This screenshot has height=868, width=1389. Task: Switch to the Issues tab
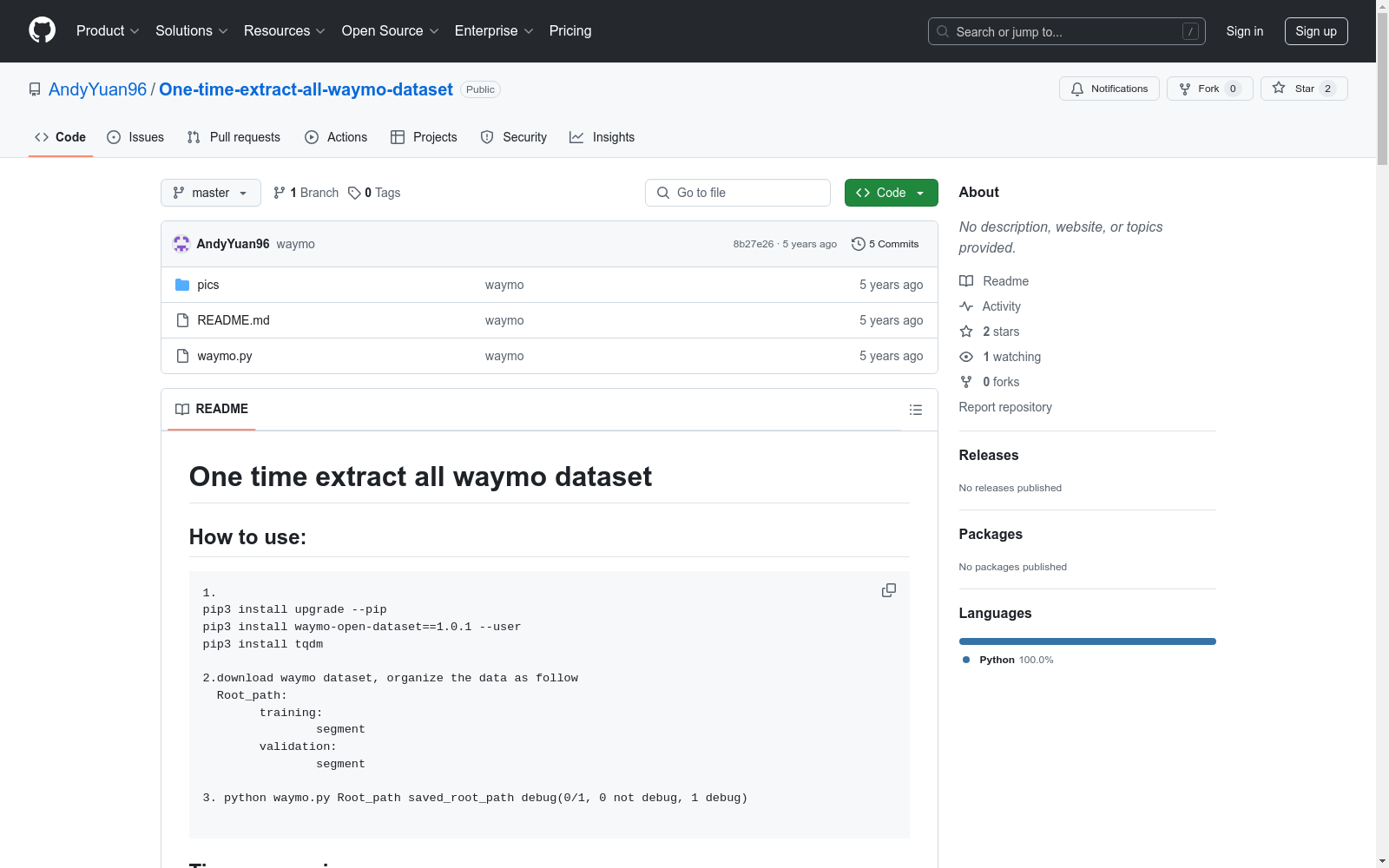(x=135, y=137)
